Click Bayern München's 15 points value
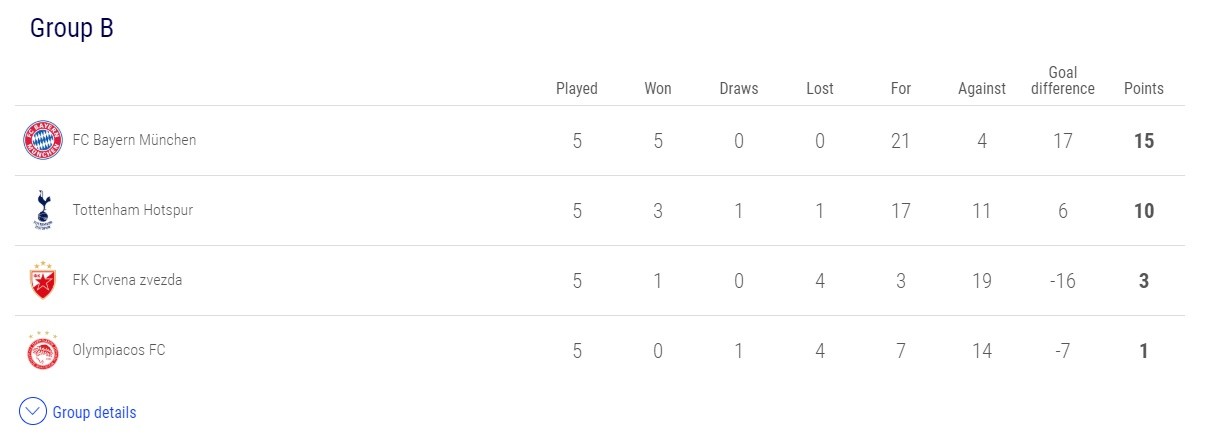Viewport: 1206px width, 448px height. pos(1144,141)
